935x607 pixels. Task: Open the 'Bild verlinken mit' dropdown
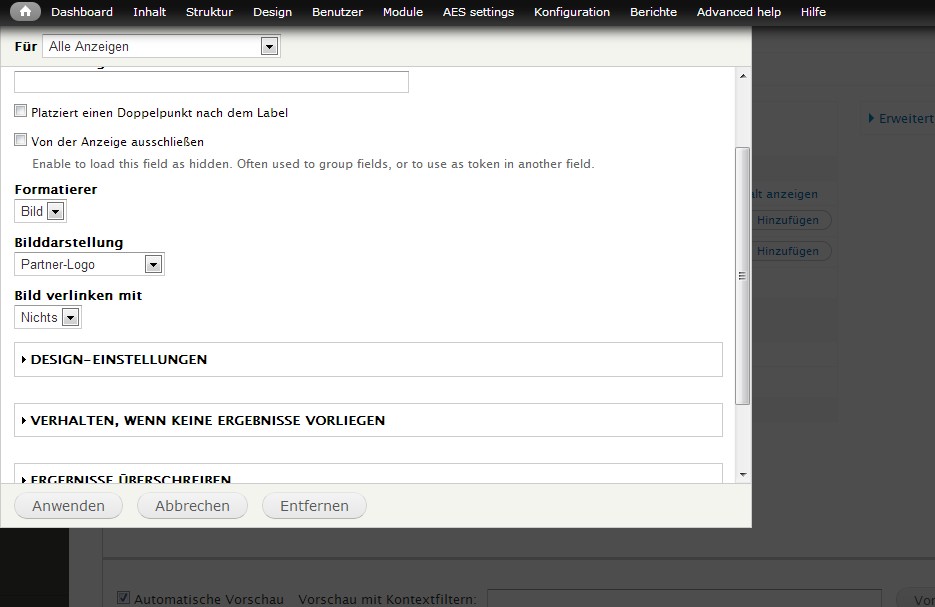point(48,317)
